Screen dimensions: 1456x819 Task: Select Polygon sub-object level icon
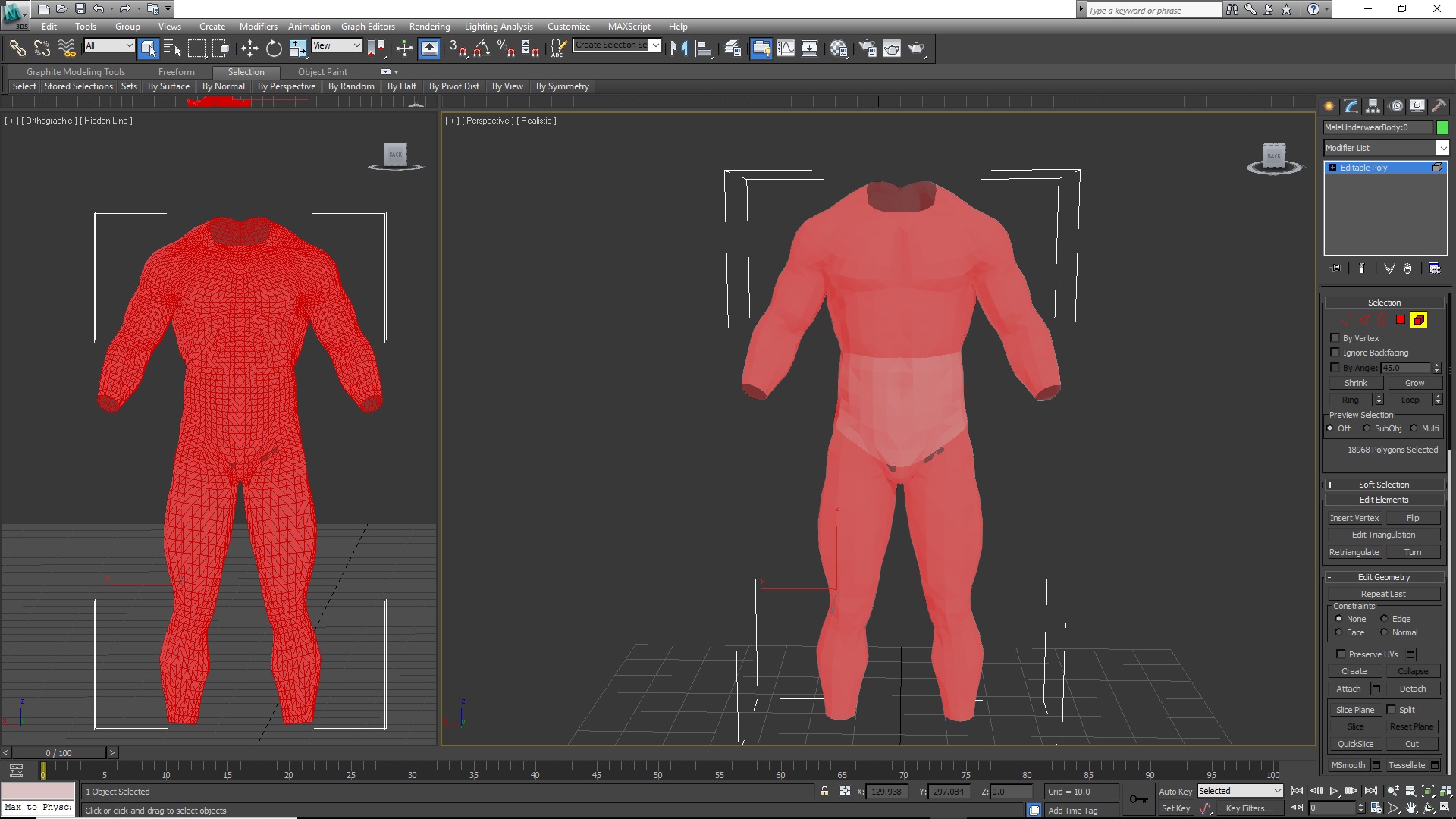pos(1401,320)
